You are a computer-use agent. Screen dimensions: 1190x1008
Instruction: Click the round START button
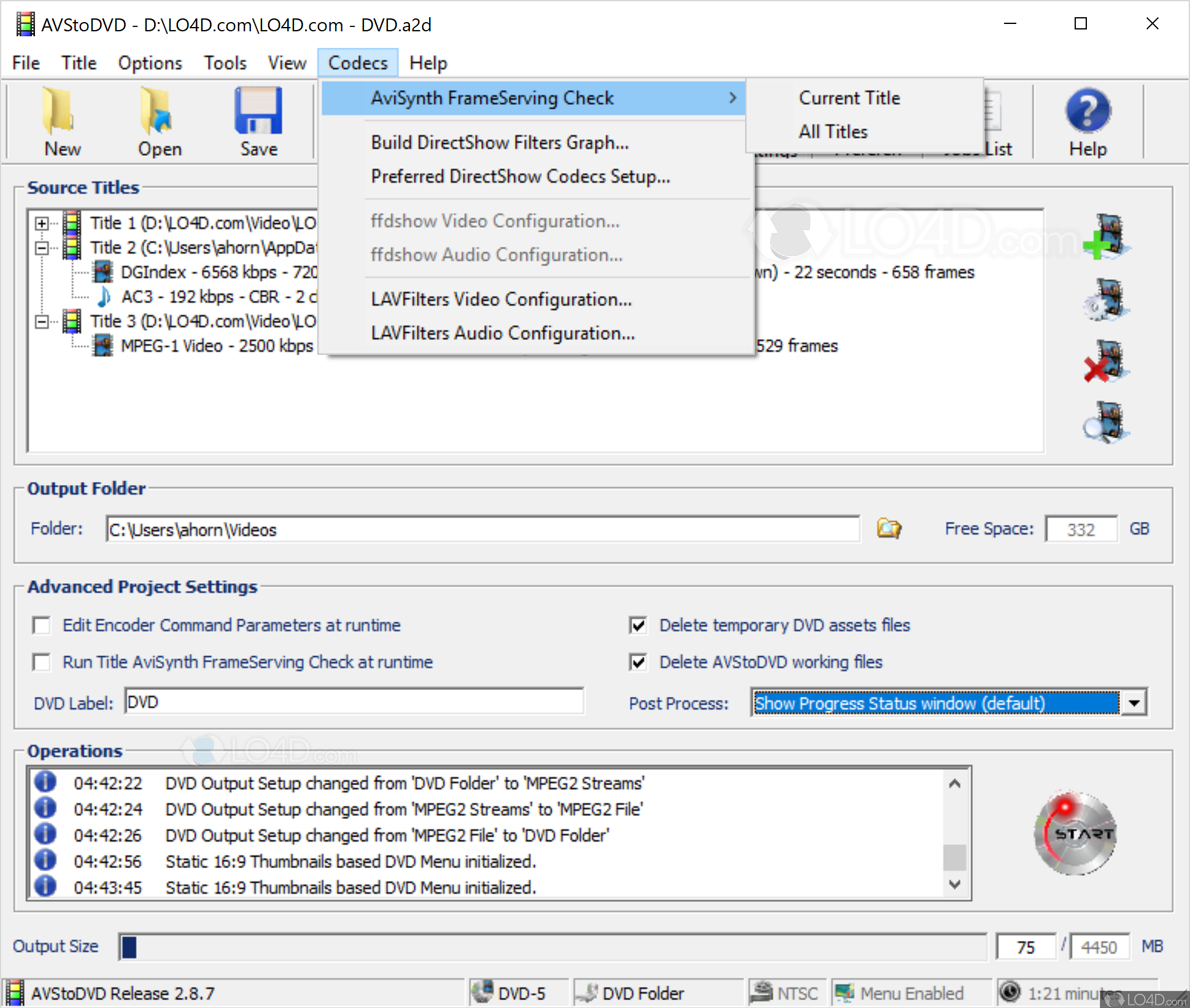pos(1075,833)
